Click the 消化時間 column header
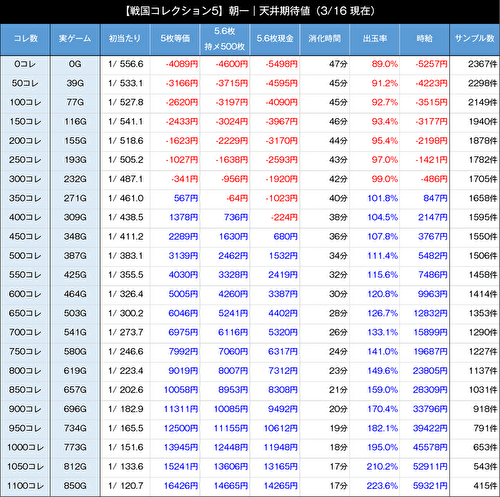Image resolution: width=500 pixels, height=497 pixels. tap(325, 39)
